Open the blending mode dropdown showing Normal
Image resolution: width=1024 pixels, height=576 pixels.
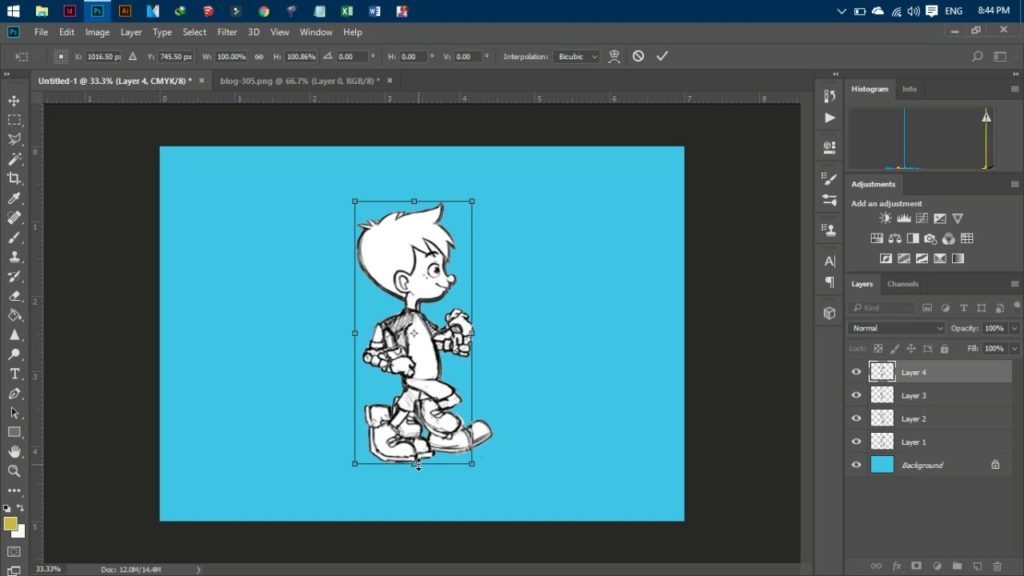(x=895, y=328)
